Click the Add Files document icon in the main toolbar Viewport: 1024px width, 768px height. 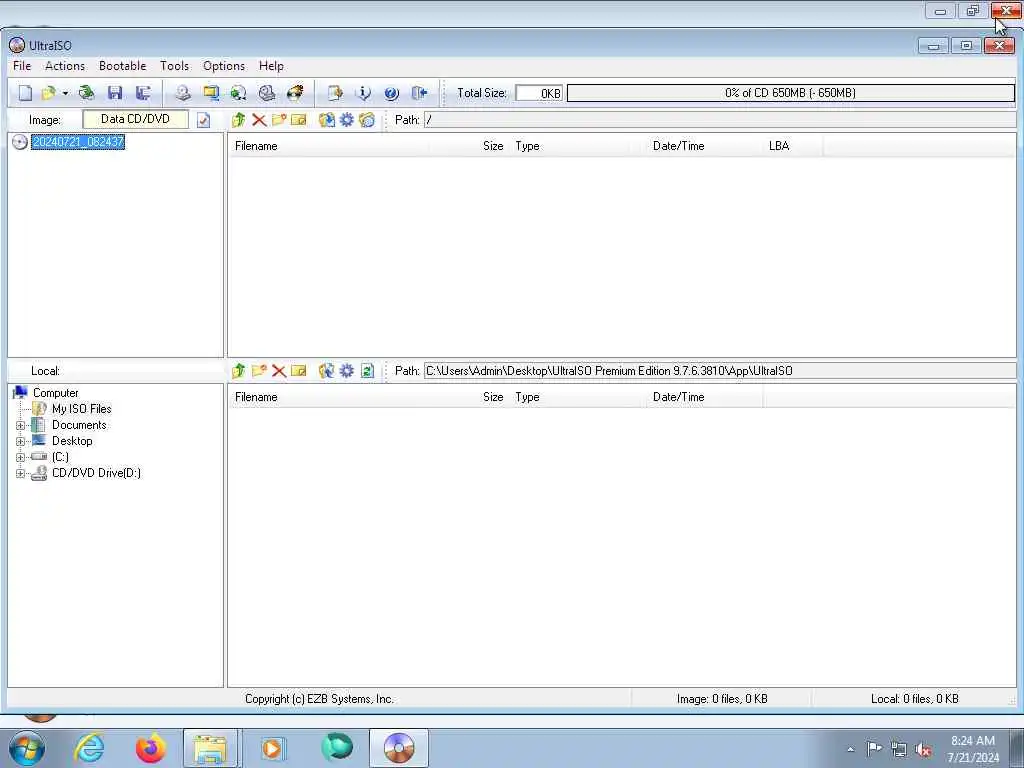[x=335, y=93]
